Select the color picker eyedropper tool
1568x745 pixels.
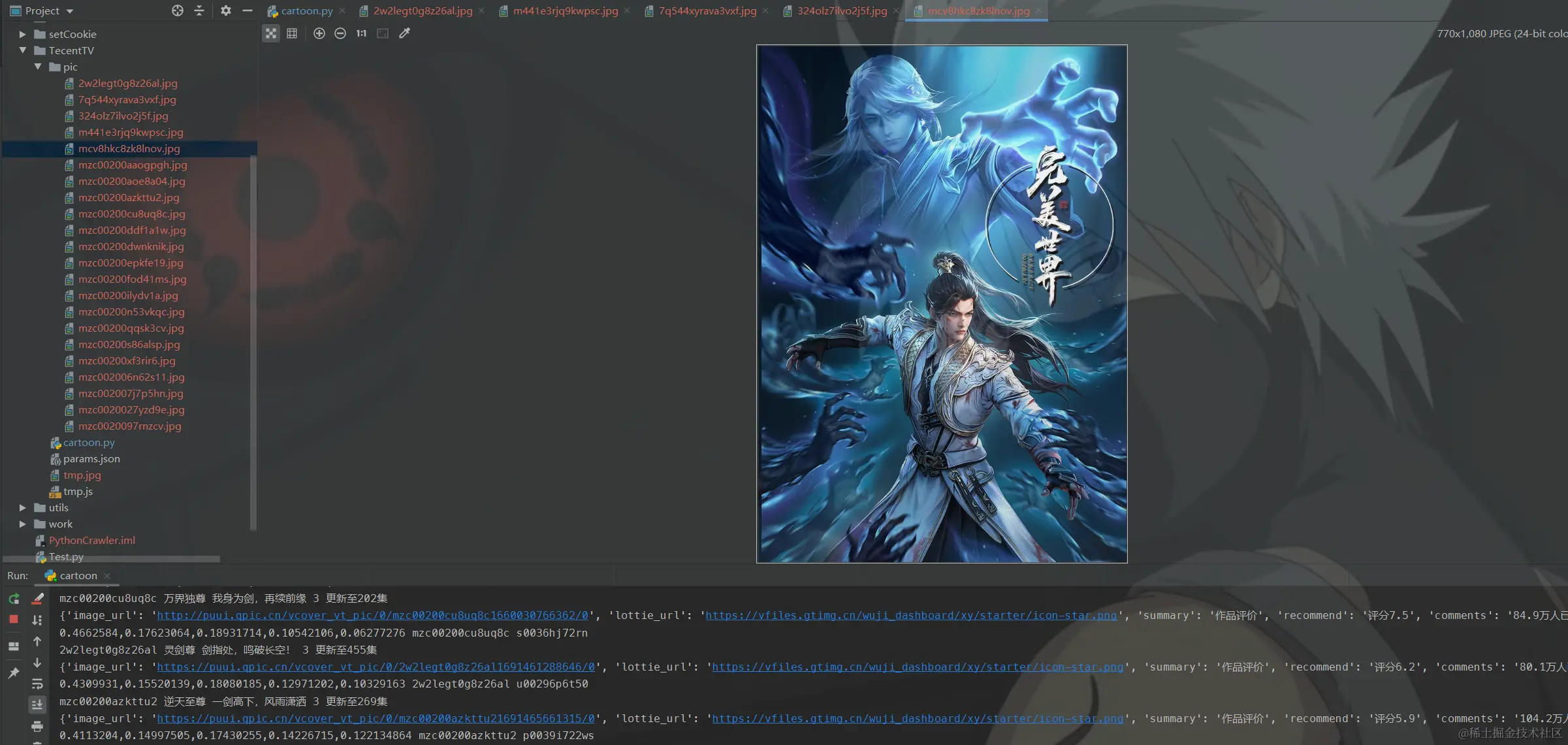404,33
